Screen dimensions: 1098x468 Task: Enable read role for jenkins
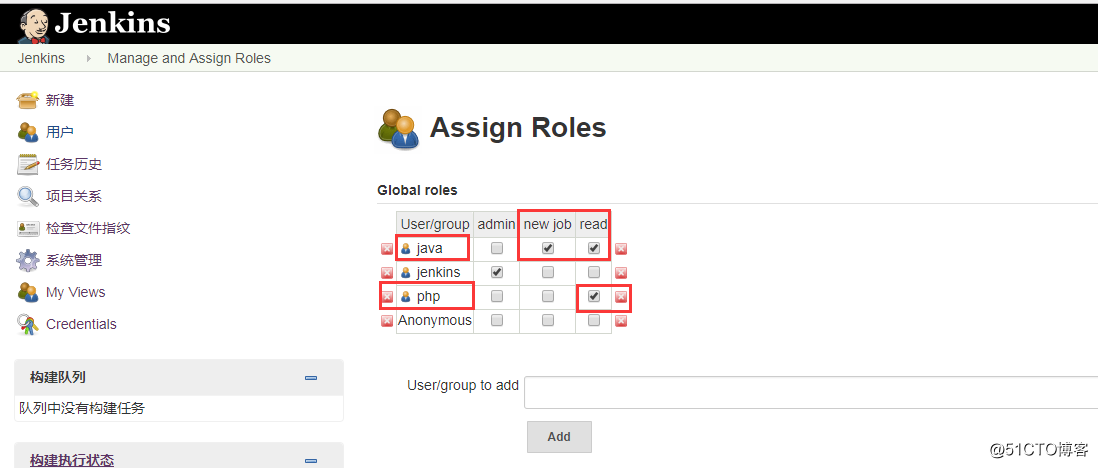tap(594, 272)
